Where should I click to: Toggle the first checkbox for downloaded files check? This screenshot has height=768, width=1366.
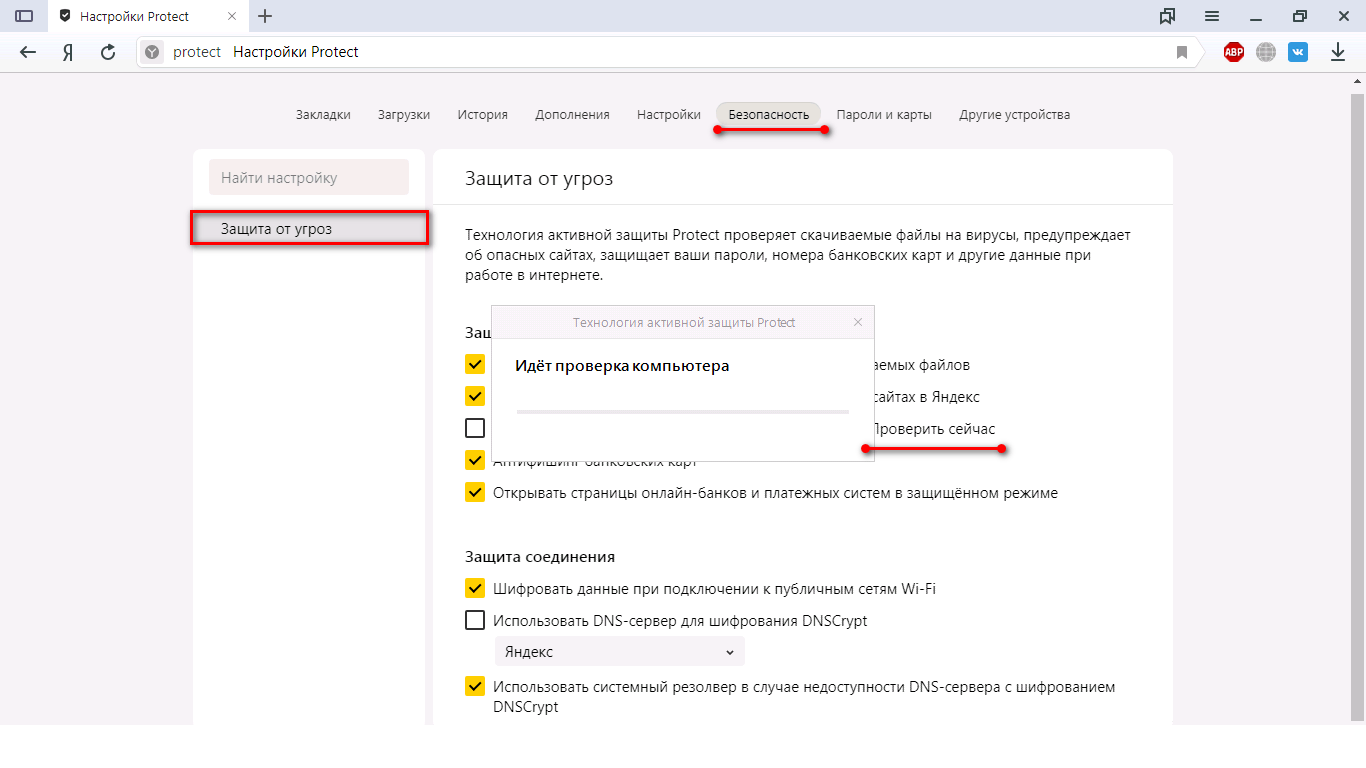pyautogui.click(x=475, y=364)
